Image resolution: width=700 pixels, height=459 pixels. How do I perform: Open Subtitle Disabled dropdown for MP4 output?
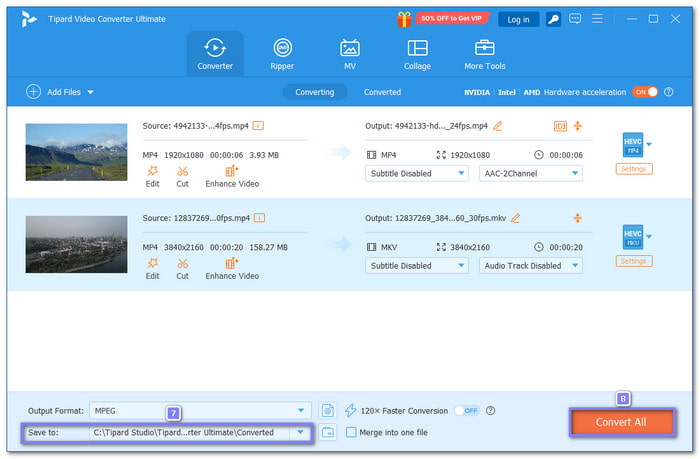click(417, 173)
